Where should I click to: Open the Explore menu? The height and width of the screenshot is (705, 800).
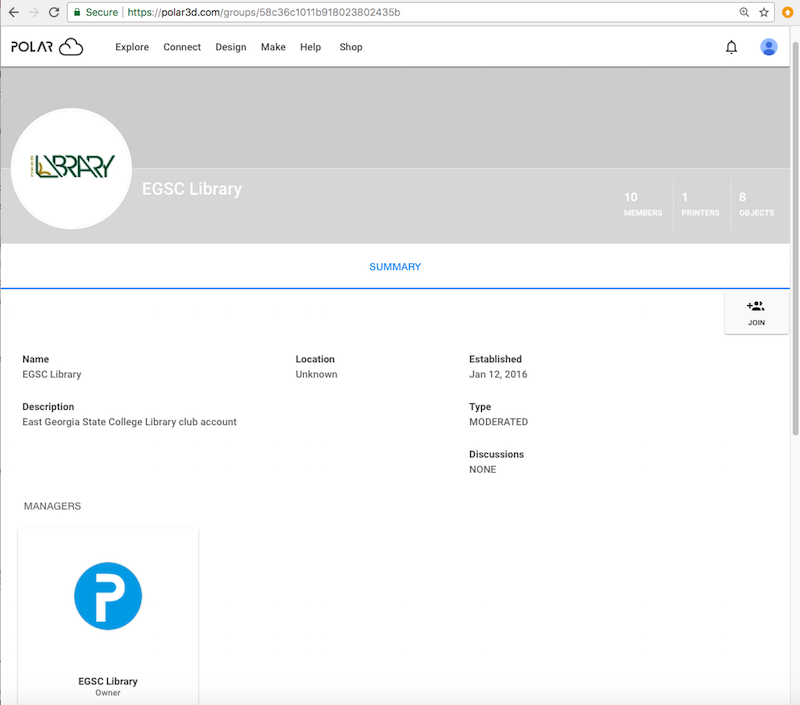132,47
